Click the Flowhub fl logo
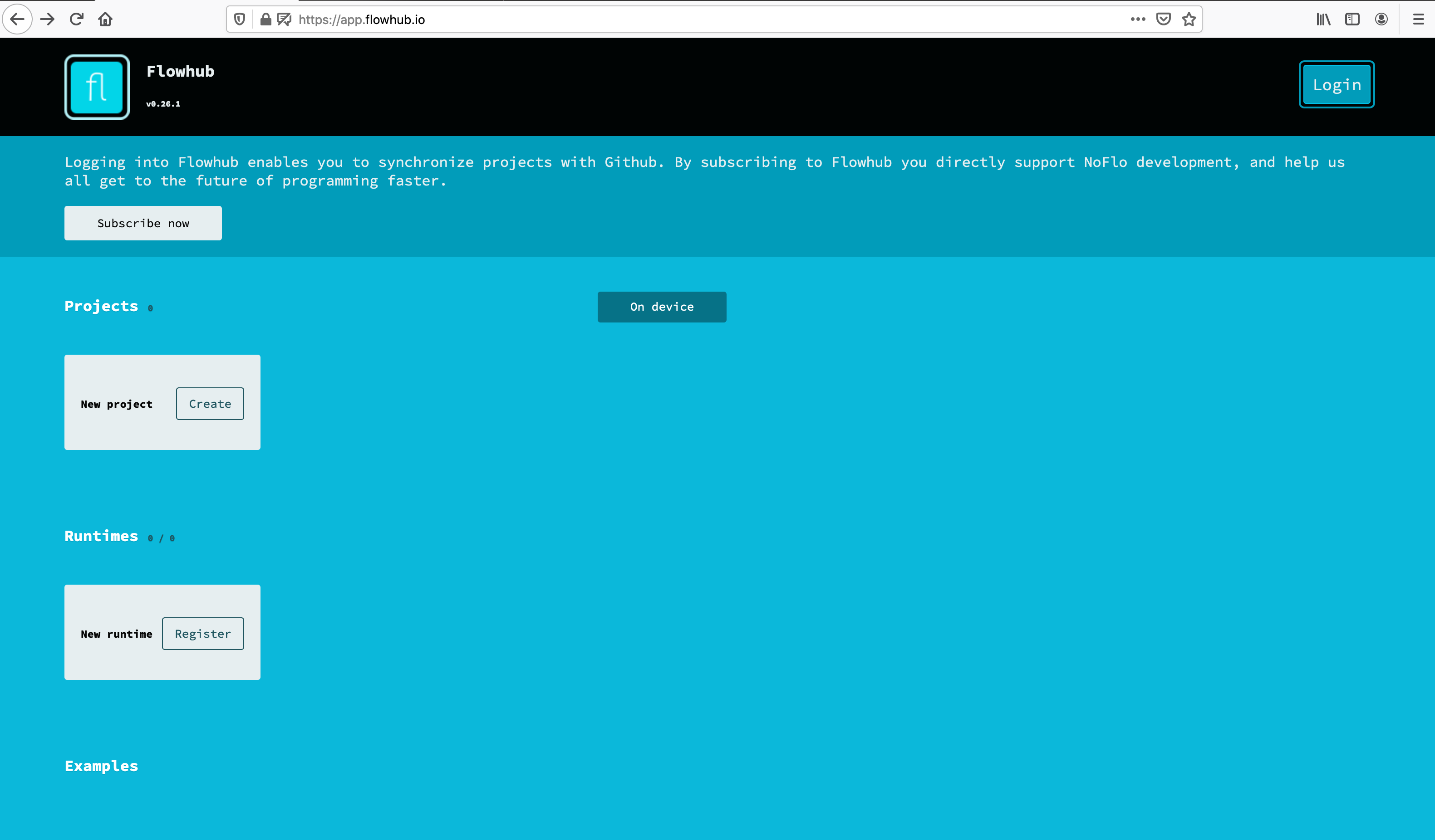1435x840 pixels. tap(97, 87)
